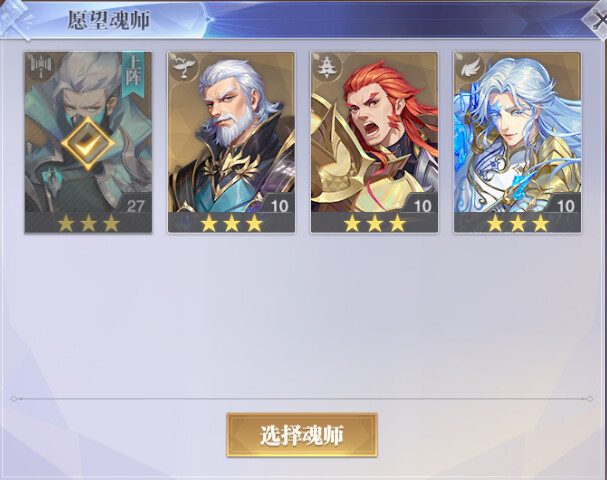Confirm with the 选择魂师 button
The height and width of the screenshot is (480, 607).
[x=302, y=435]
